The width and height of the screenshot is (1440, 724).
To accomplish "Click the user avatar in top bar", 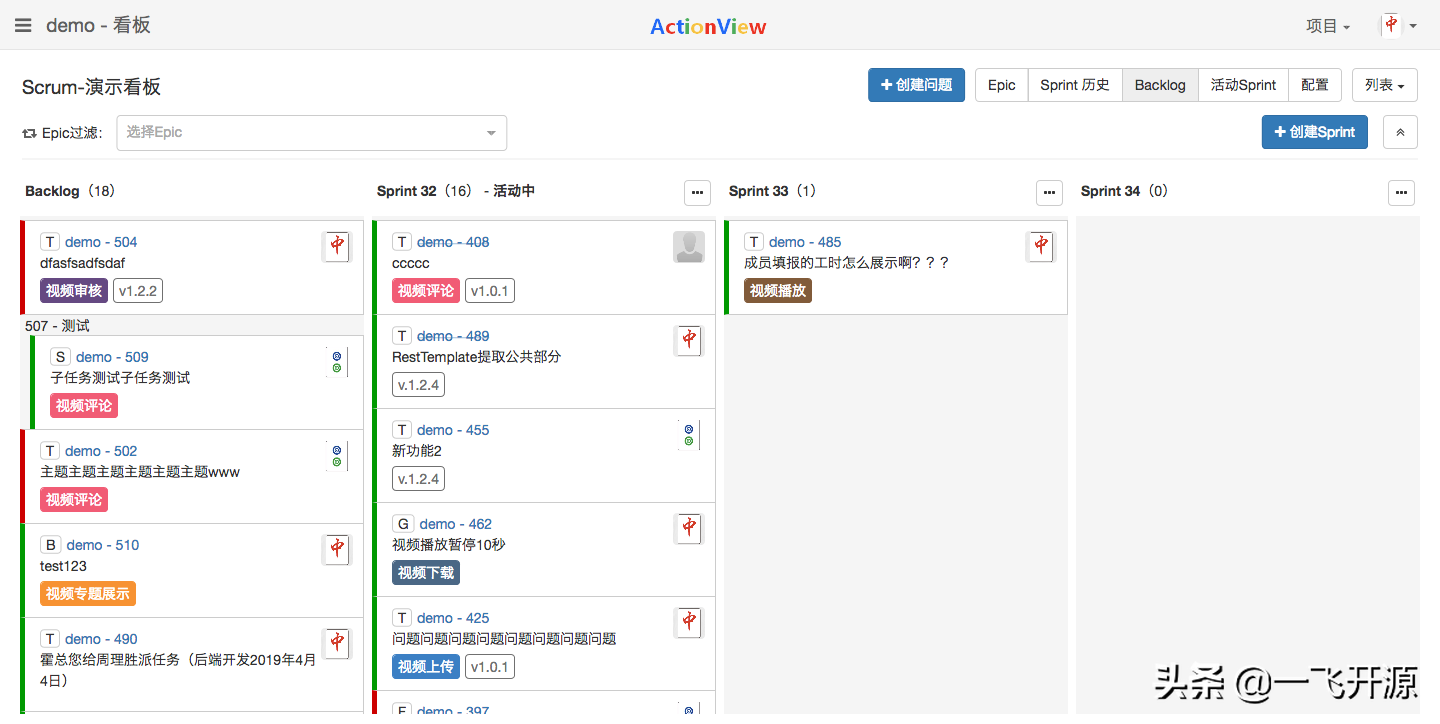I will (x=1391, y=26).
